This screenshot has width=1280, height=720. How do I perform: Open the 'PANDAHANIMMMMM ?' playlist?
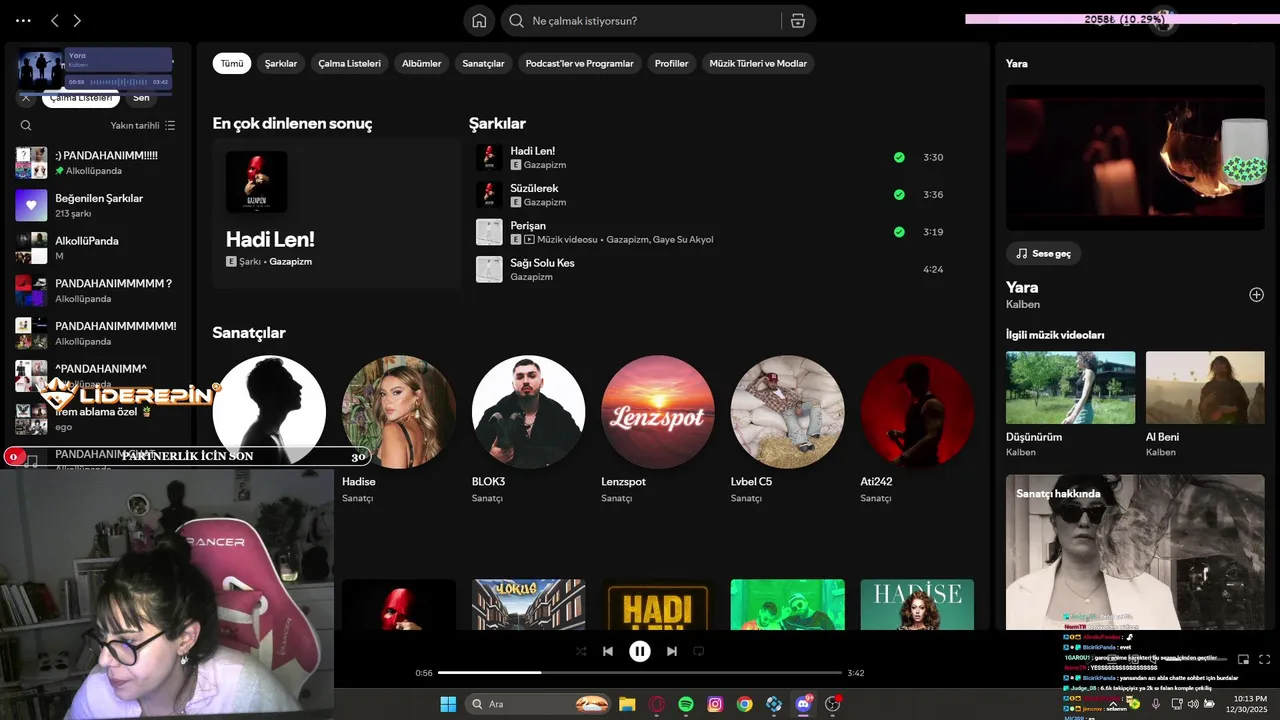coord(97,290)
